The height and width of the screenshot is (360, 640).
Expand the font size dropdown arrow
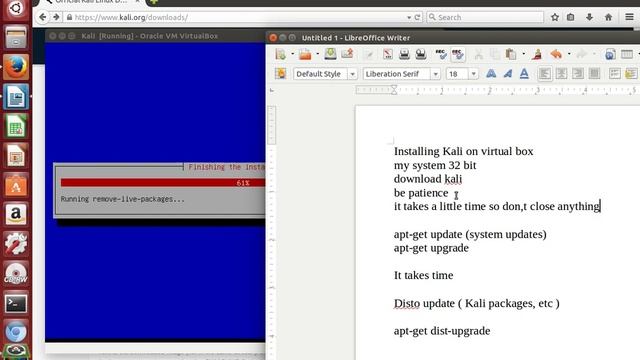(473, 74)
